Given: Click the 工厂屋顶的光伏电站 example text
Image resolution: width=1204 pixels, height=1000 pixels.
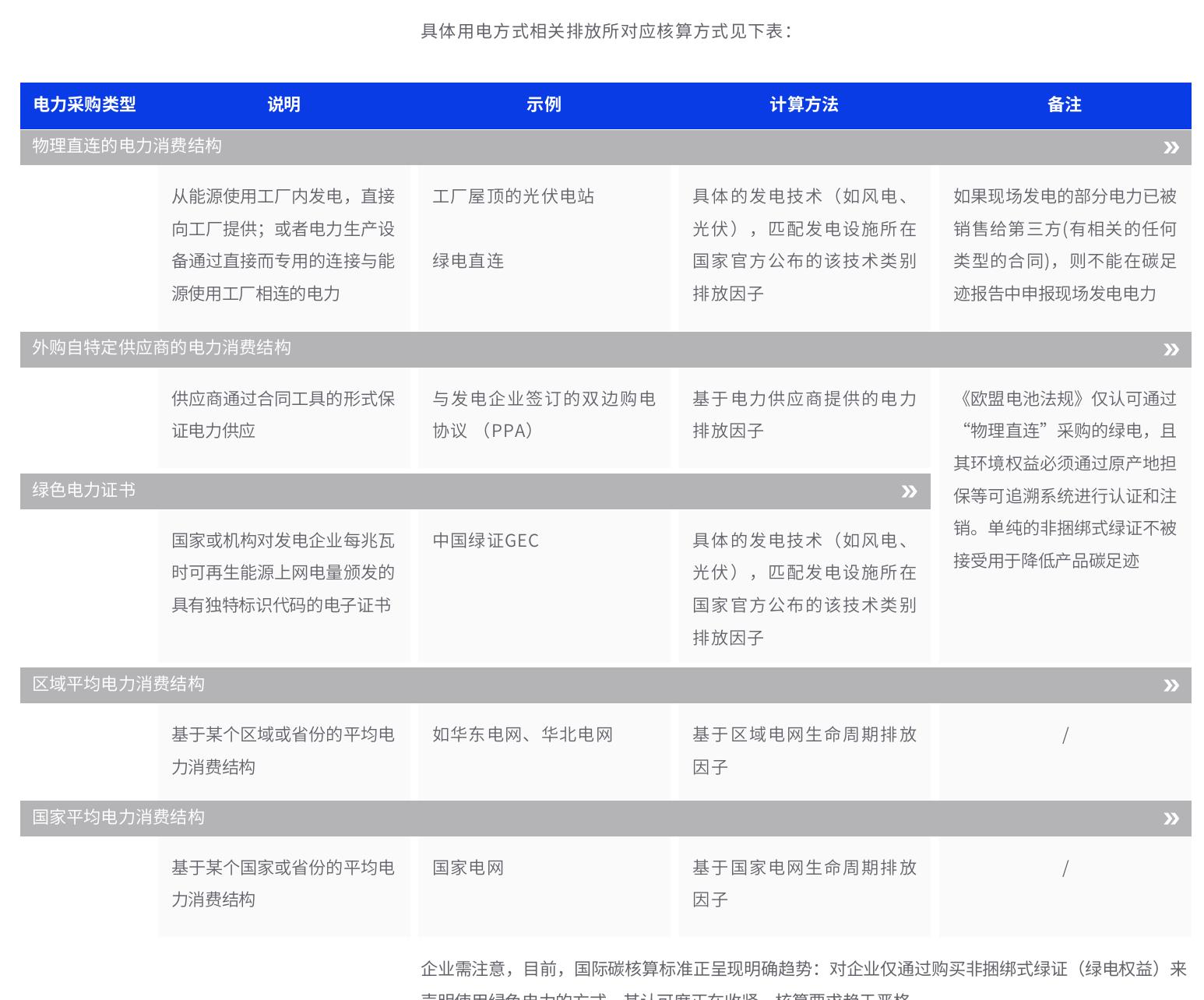Looking at the screenshot, I should pyautogui.click(x=513, y=196).
